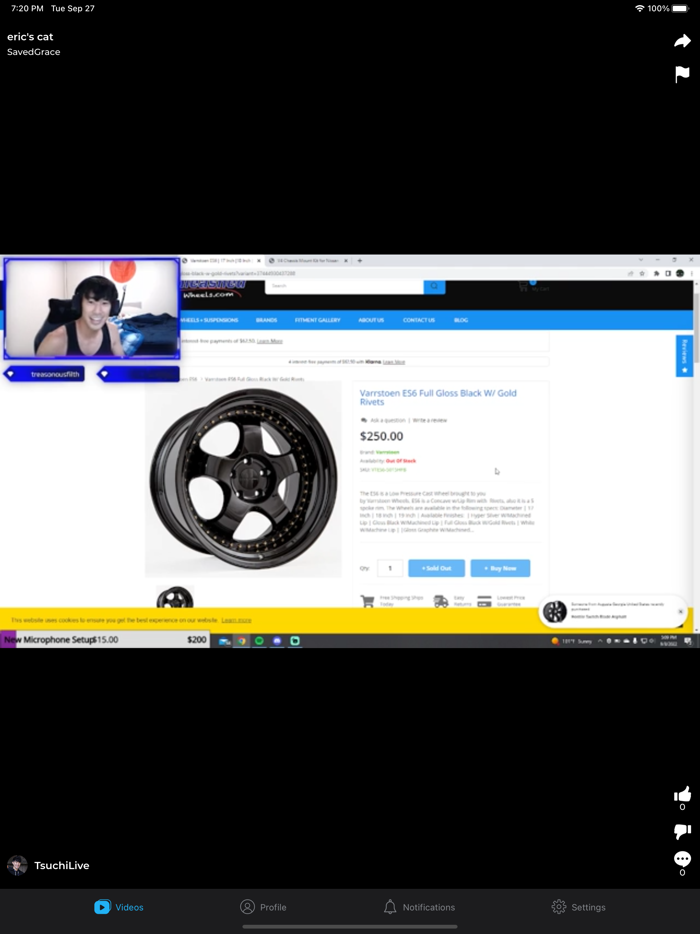Click the weather widget in taskbar

[571, 641]
